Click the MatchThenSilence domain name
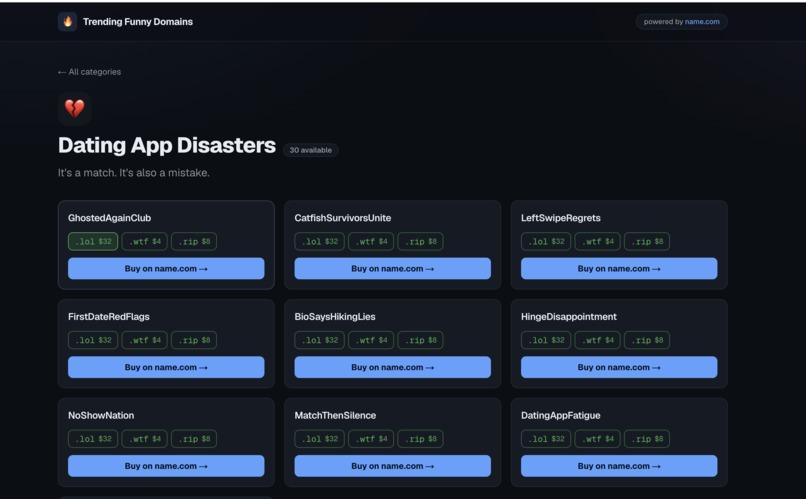This screenshot has width=806, height=499. coord(335,415)
